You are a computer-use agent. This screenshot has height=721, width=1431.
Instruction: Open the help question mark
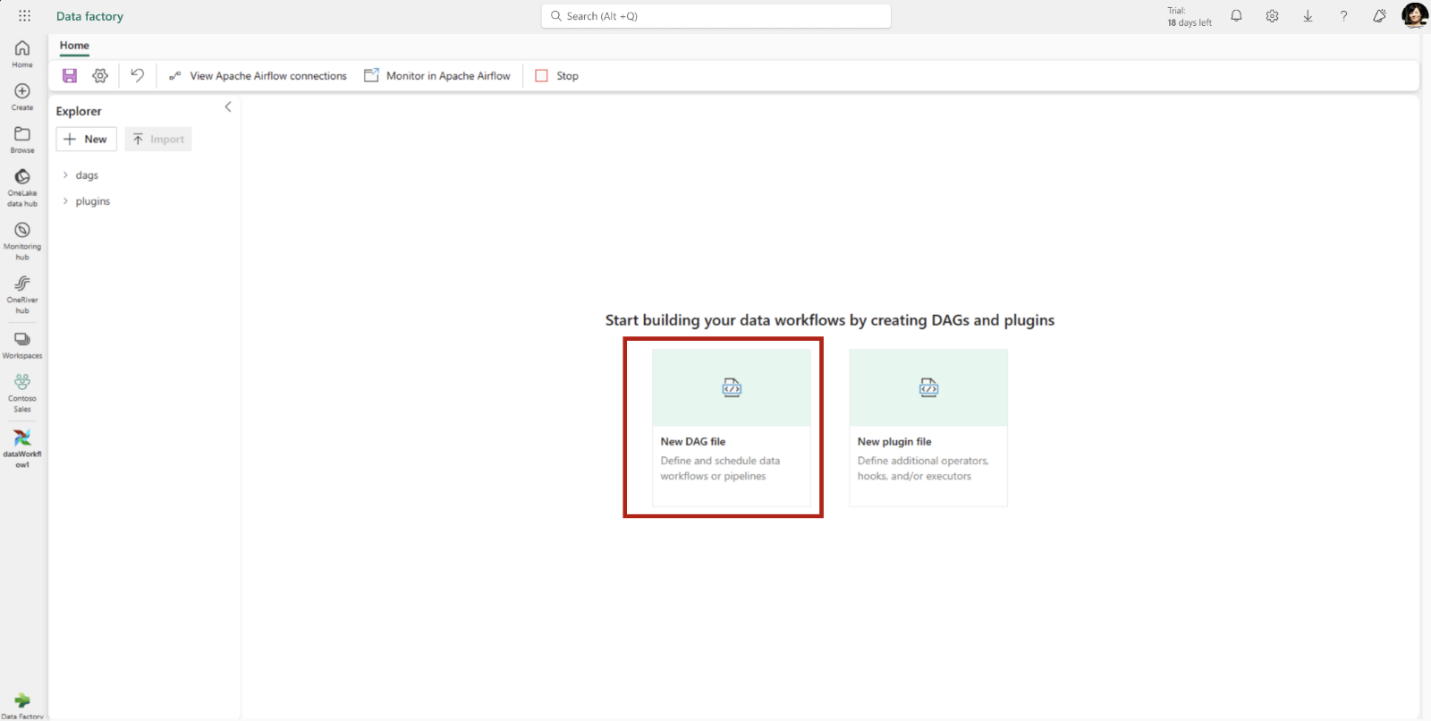tap(1344, 16)
